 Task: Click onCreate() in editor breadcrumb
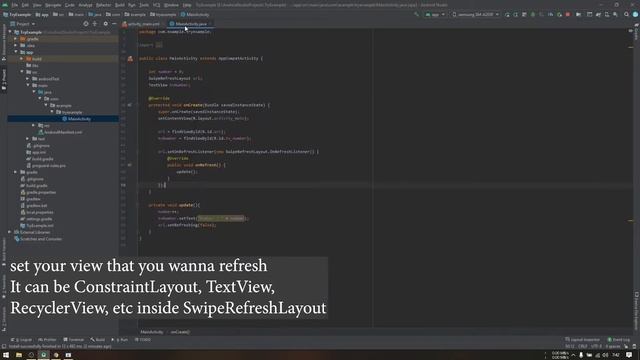coord(180,332)
